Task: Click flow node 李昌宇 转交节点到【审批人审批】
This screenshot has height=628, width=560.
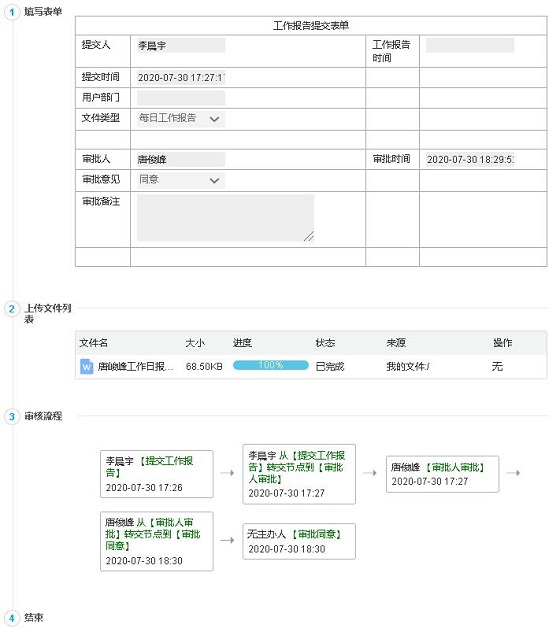Action: (x=299, y=474)
